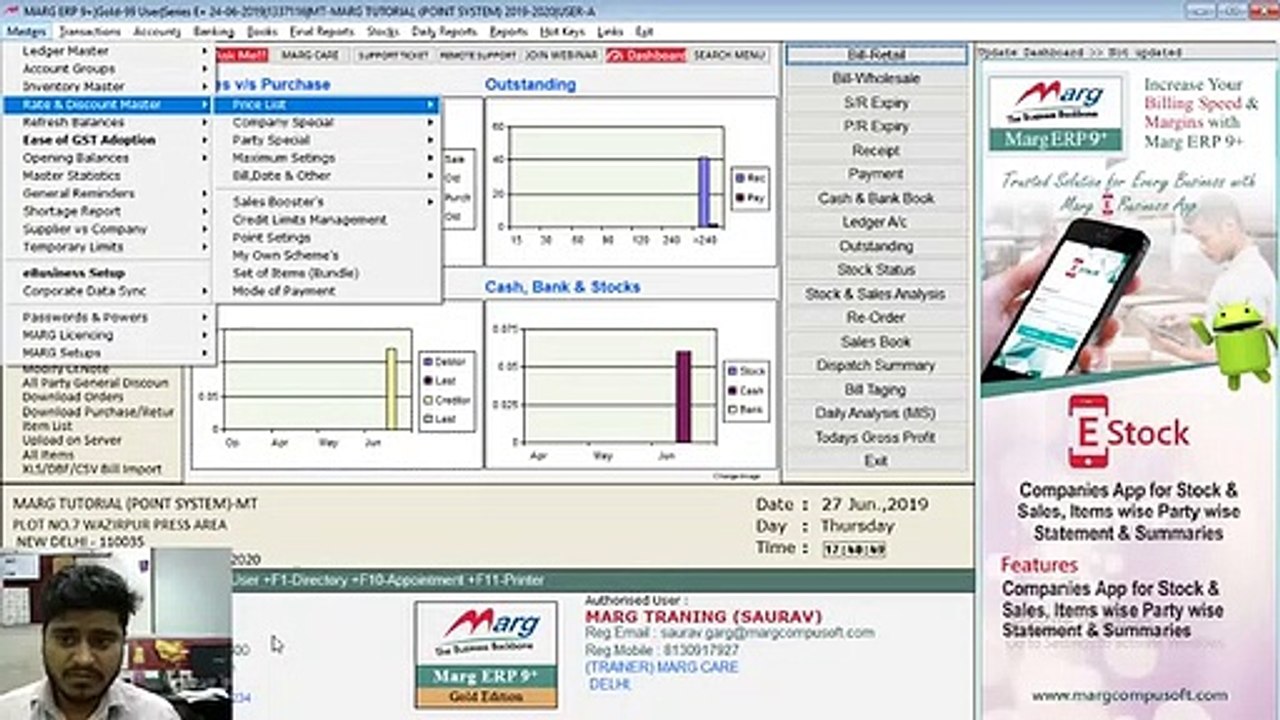This screenshot has height=720, width=1280.
Task: Expand Account Groups submenu
Action: coord(108,69)
